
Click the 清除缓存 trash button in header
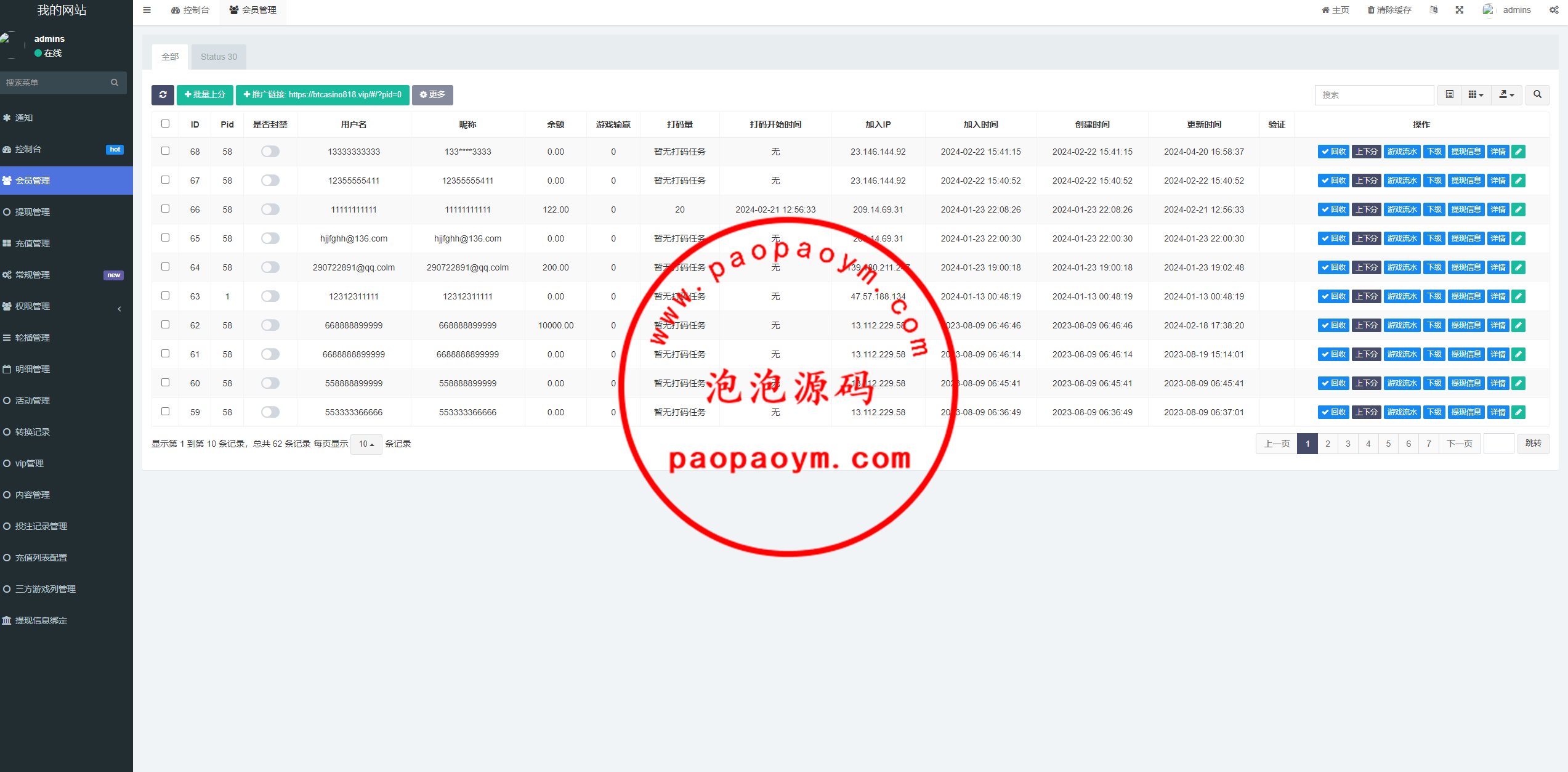[x=1389, y=10]
